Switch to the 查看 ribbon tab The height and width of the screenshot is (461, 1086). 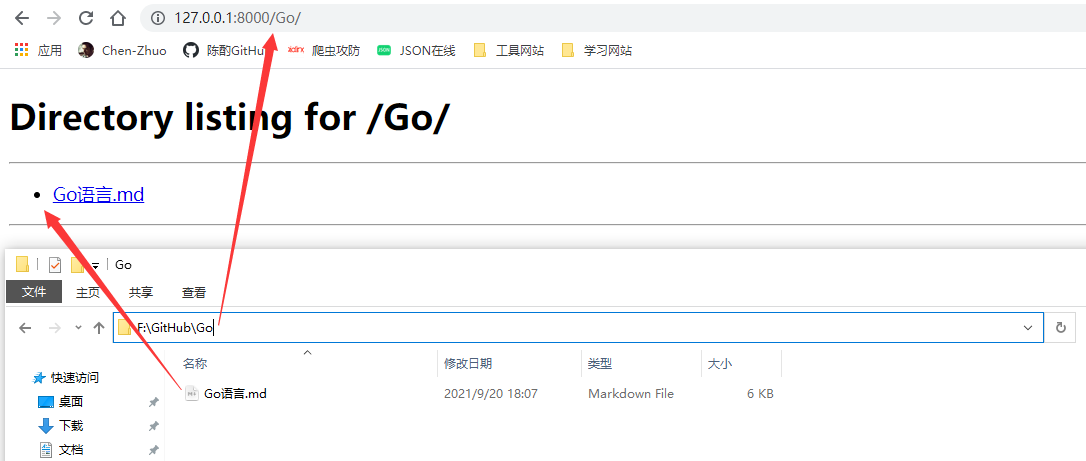pos(194,293)
